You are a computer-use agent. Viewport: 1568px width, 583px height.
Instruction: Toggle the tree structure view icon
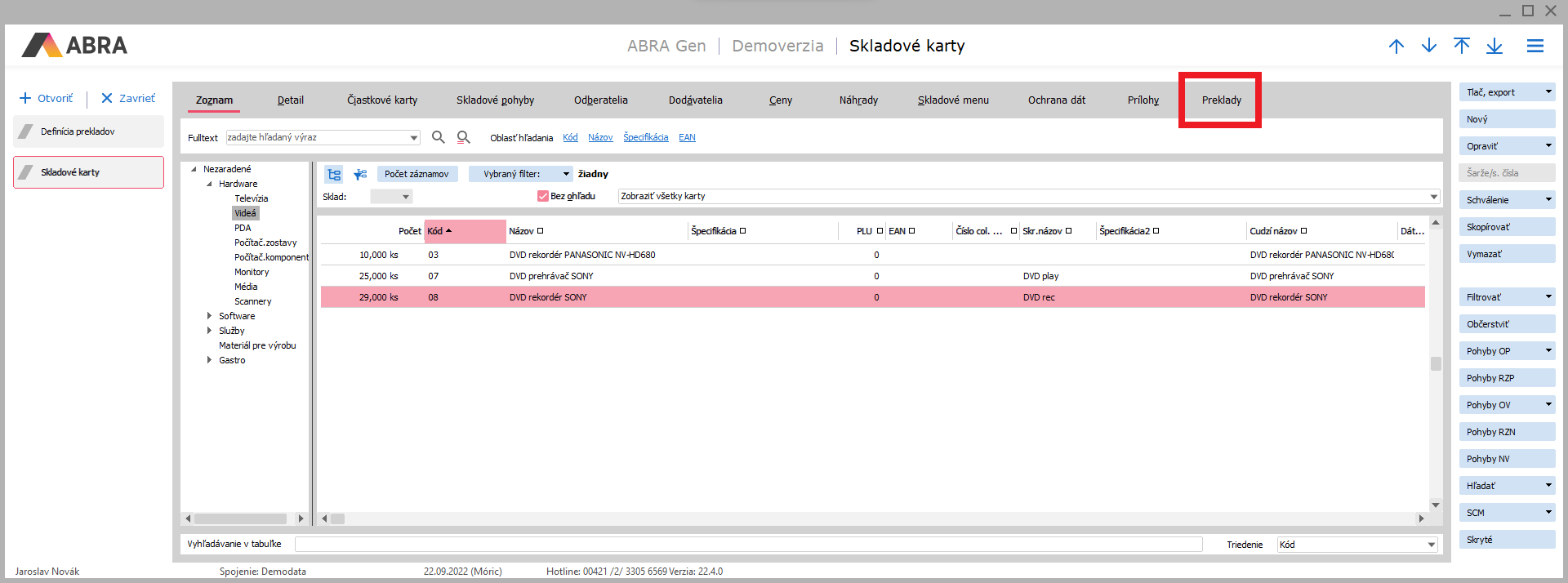[x=334, y=174]
